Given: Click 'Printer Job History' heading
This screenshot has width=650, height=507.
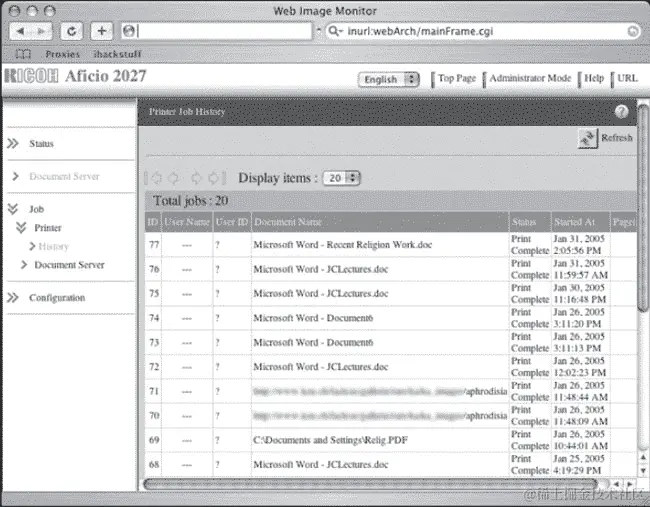Looking at the screenshot, I should [x=187, y=112].
